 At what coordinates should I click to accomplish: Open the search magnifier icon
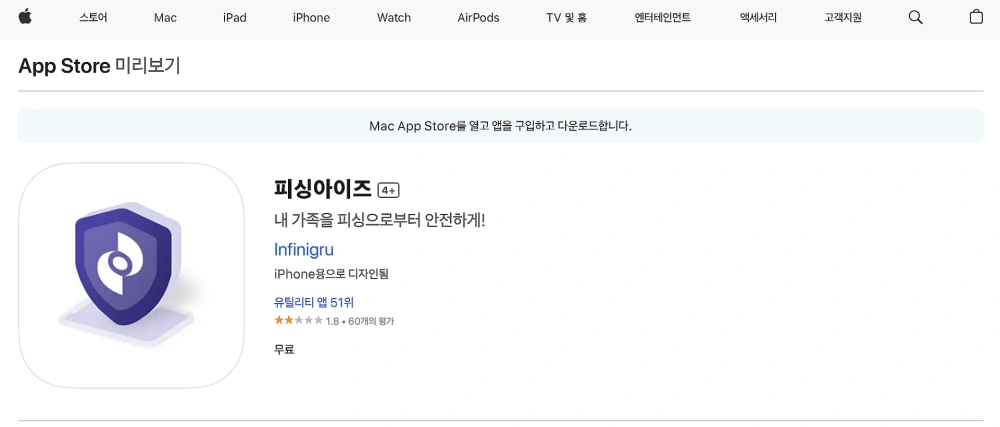click(x=915, y=18)
